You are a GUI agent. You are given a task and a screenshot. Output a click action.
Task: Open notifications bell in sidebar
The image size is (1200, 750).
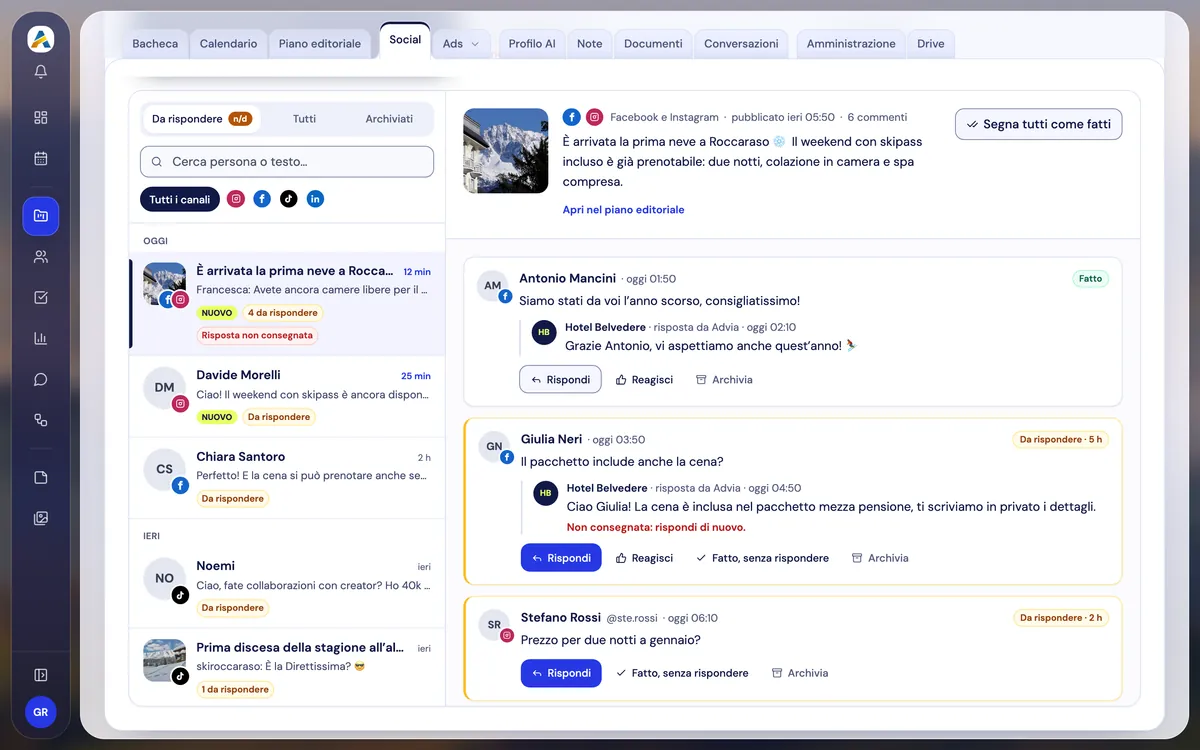coord(41,72)
